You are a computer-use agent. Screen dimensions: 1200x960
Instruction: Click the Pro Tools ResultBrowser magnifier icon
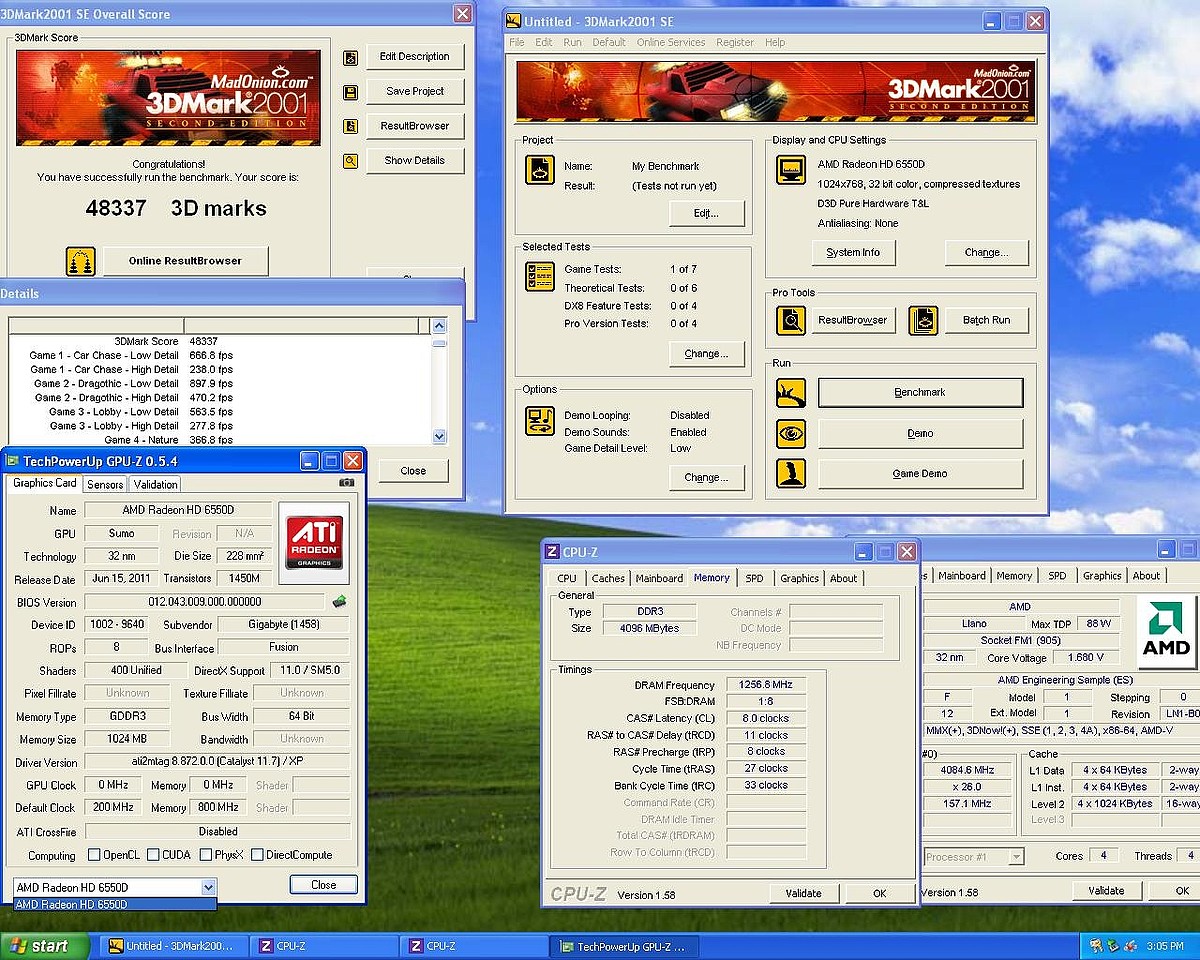pyautogui.click(x=791, y=320)
